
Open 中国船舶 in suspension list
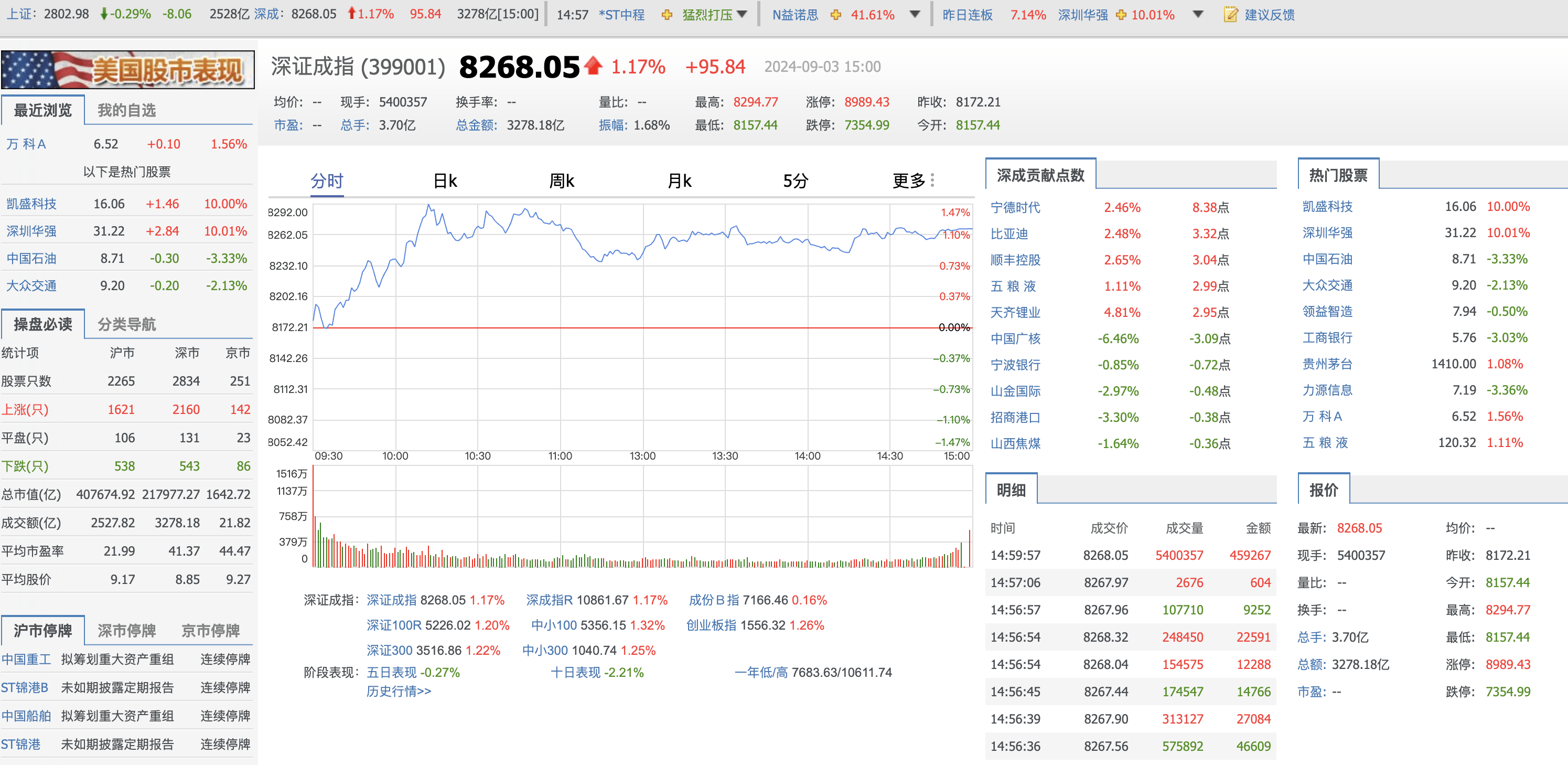pyautogui.click(x=26, y=716)
